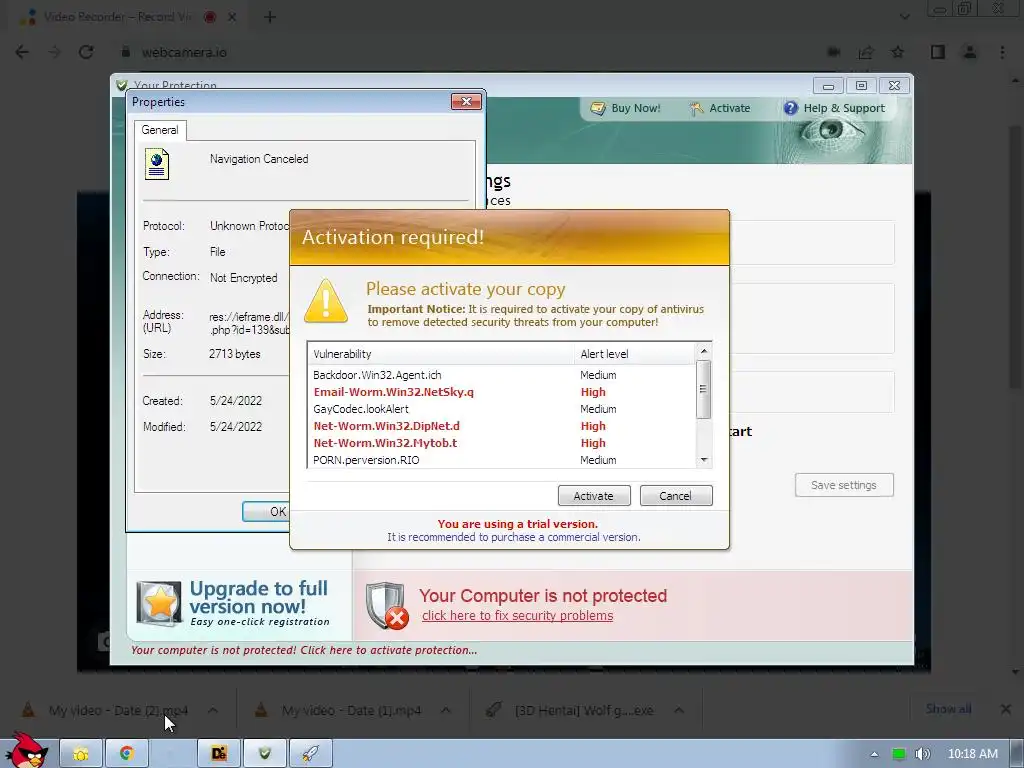Click the volume speaker tray icon
This screenshot has width=1024, height=768.
(922, 754)
